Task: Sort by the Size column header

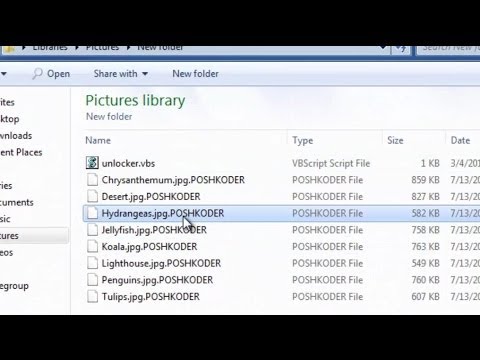Action: tap(395, 140)
